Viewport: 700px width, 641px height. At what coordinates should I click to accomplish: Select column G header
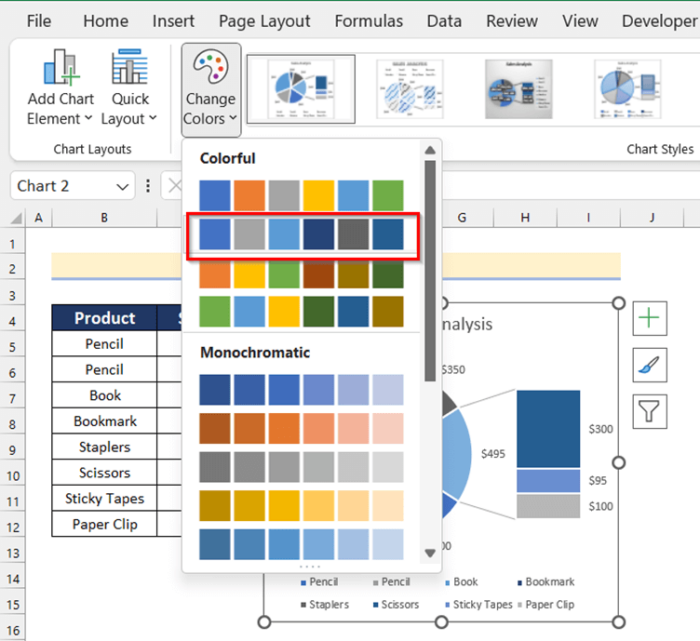coord(462,218)
